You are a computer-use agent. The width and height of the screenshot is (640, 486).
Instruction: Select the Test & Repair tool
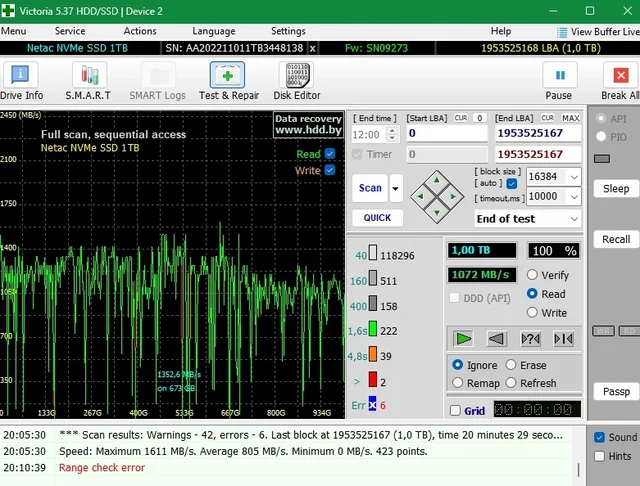pyautogui.click(x=228, y=80)
